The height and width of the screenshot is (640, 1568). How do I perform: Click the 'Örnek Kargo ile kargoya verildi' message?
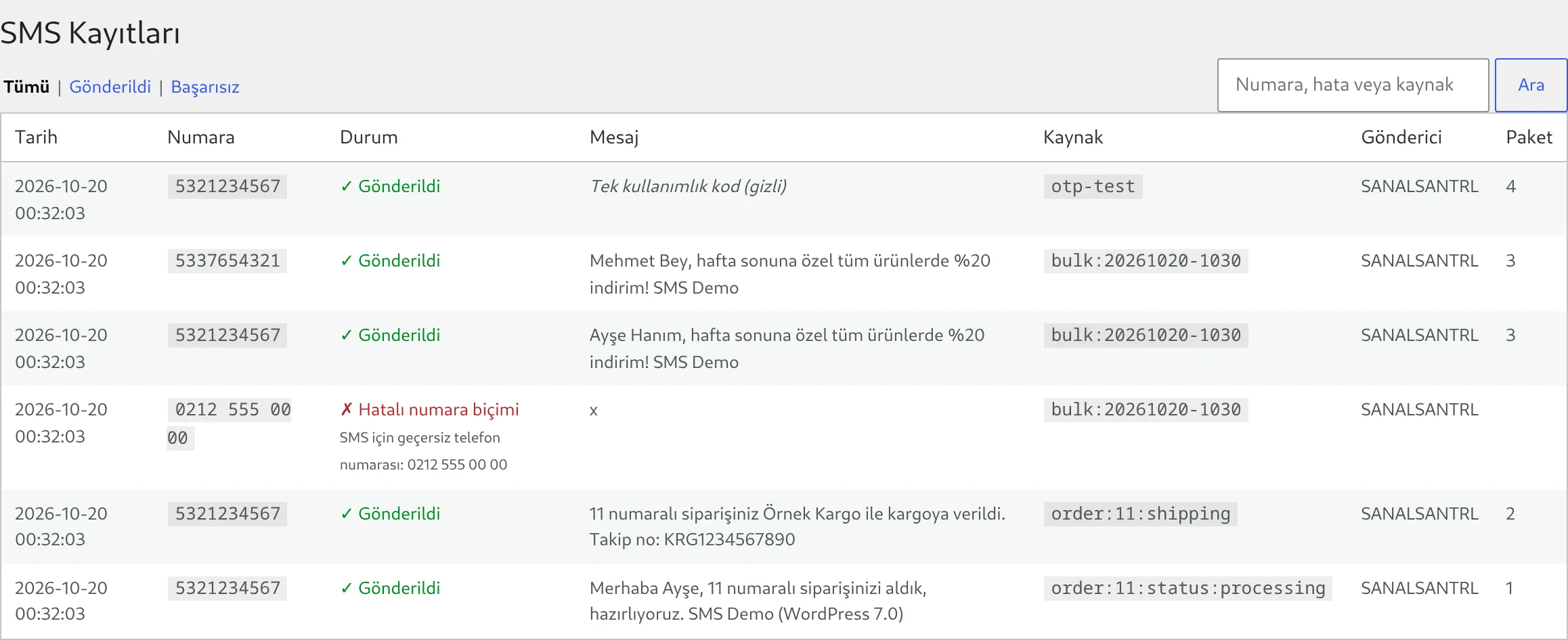tap(798, 526)
